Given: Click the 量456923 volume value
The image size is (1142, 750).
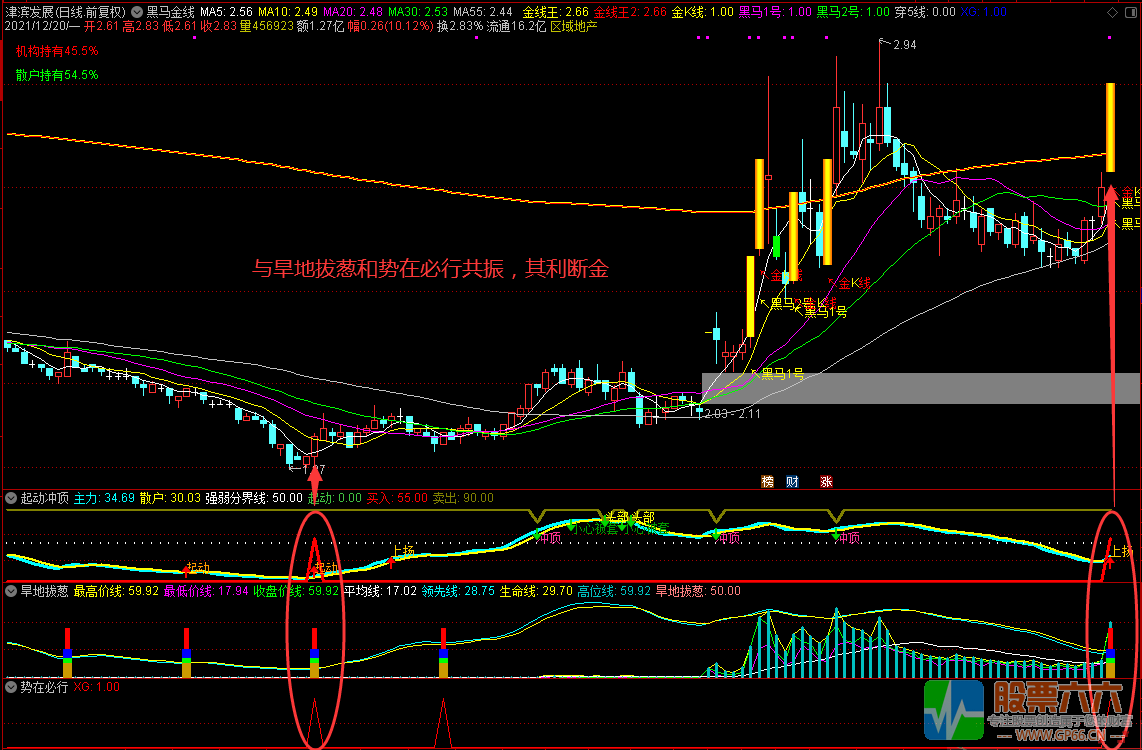Looking at the screenshot, I should [x=267, y=26].
